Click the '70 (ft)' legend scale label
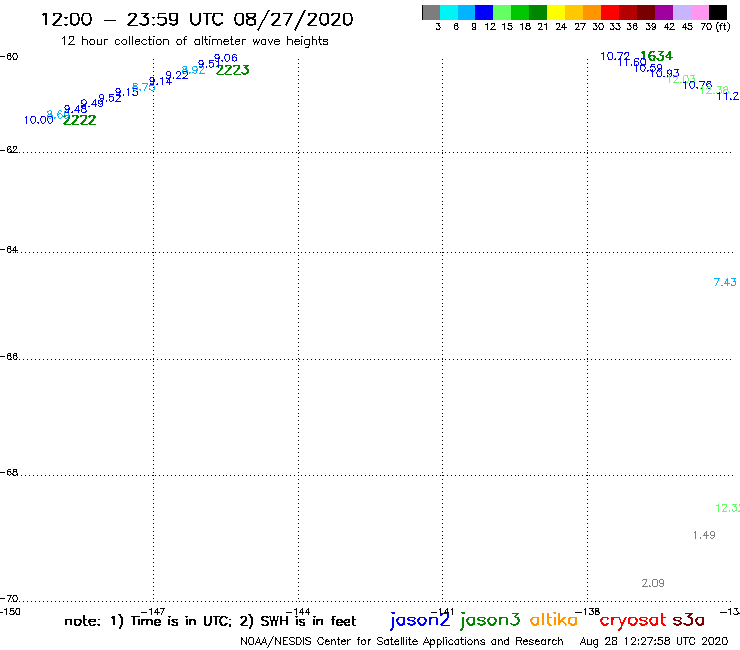 (x=715, y=27)
